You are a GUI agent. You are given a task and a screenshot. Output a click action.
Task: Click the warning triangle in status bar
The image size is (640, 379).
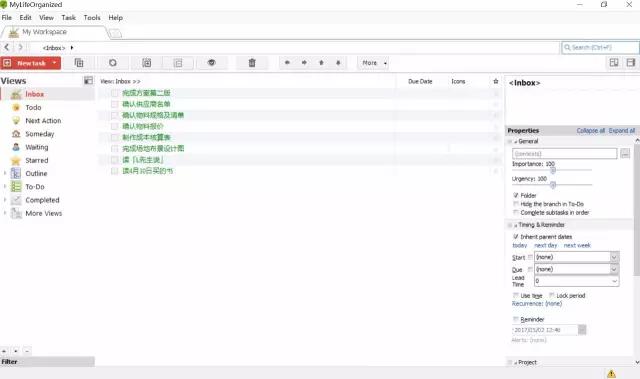click(611, 374)
